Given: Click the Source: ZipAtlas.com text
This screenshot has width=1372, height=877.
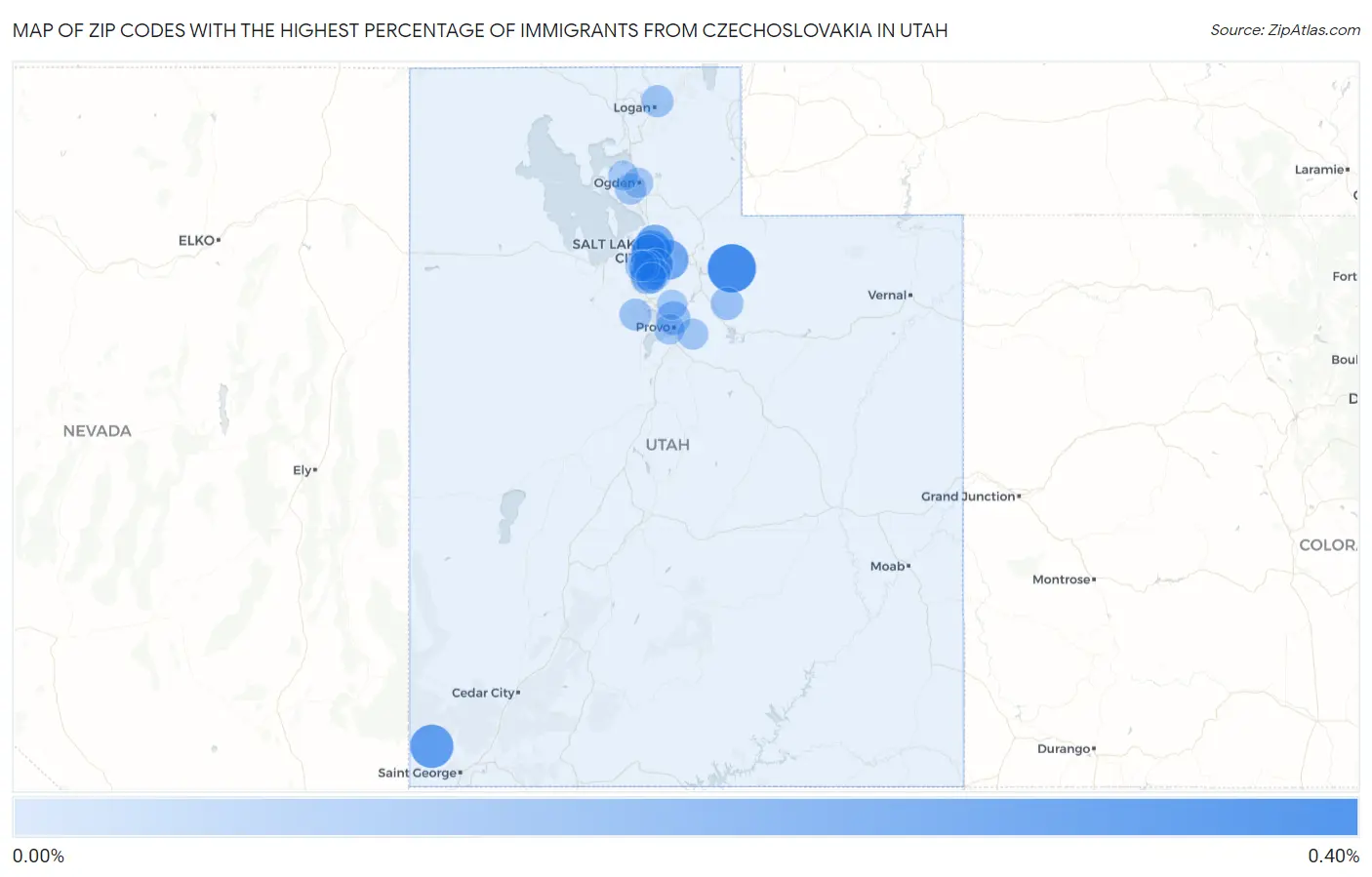Looking at the screenshot, I should pos(1285,30).
